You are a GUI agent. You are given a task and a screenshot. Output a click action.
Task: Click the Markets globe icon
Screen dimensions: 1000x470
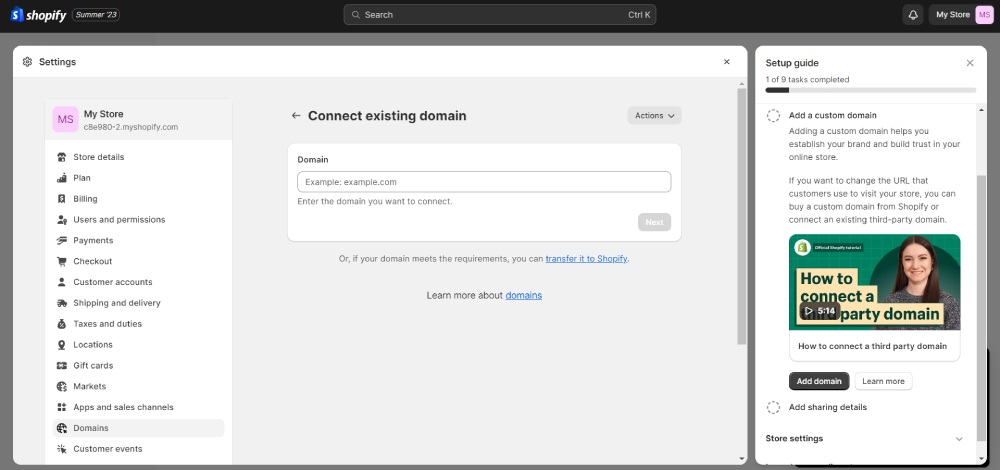click(62, 386)
